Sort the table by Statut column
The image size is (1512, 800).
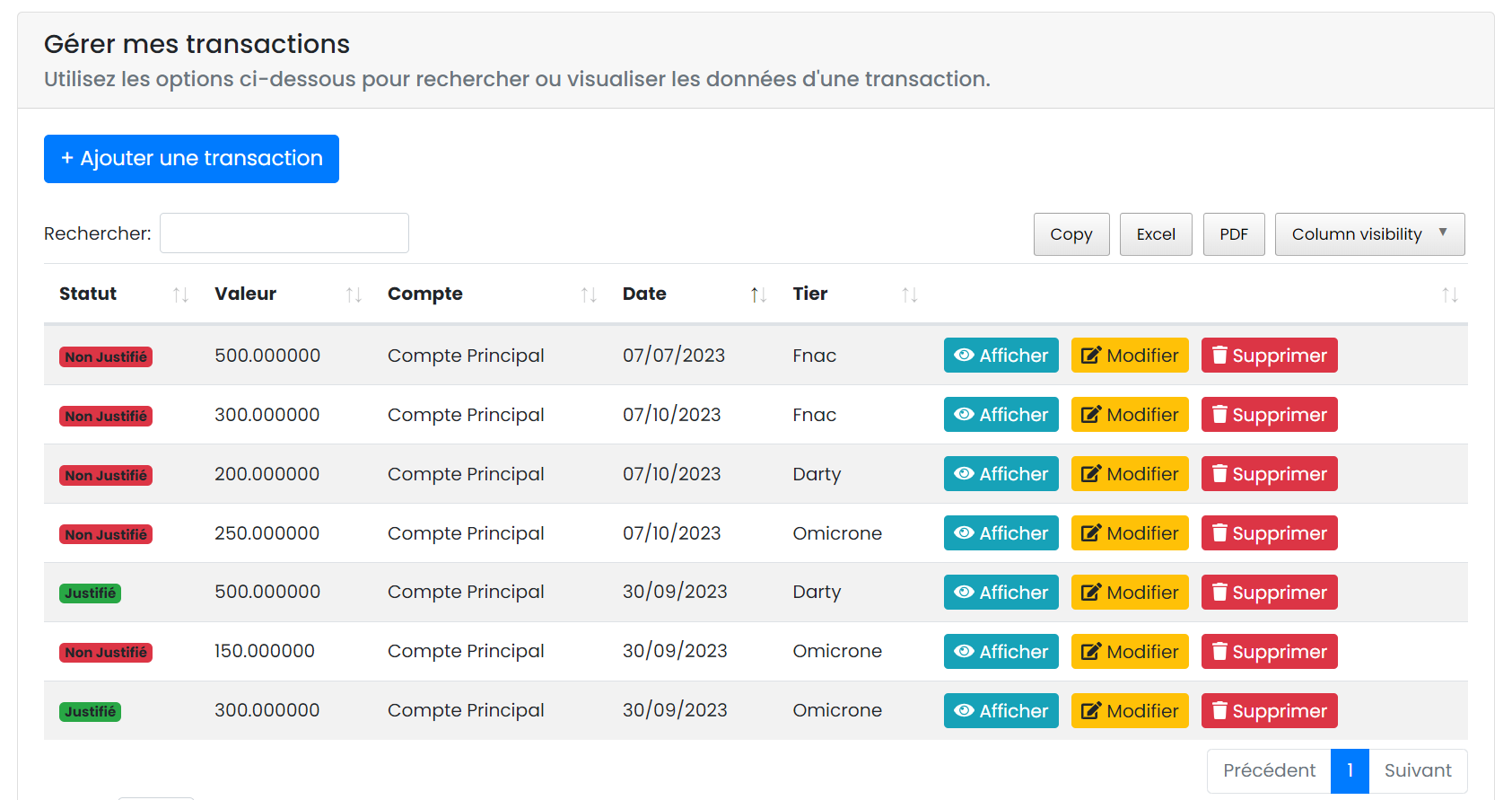[x=88, y=294]
